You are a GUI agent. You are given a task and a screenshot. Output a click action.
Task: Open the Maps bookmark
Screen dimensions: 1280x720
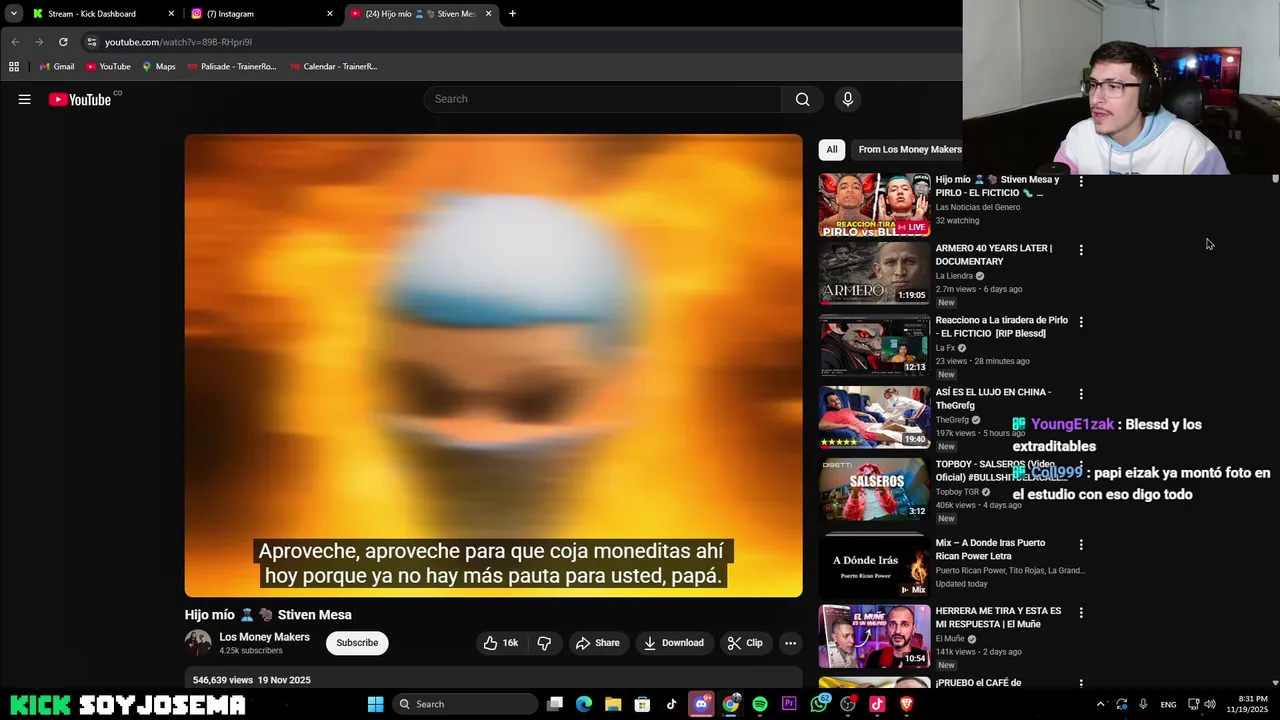(158, 67)
